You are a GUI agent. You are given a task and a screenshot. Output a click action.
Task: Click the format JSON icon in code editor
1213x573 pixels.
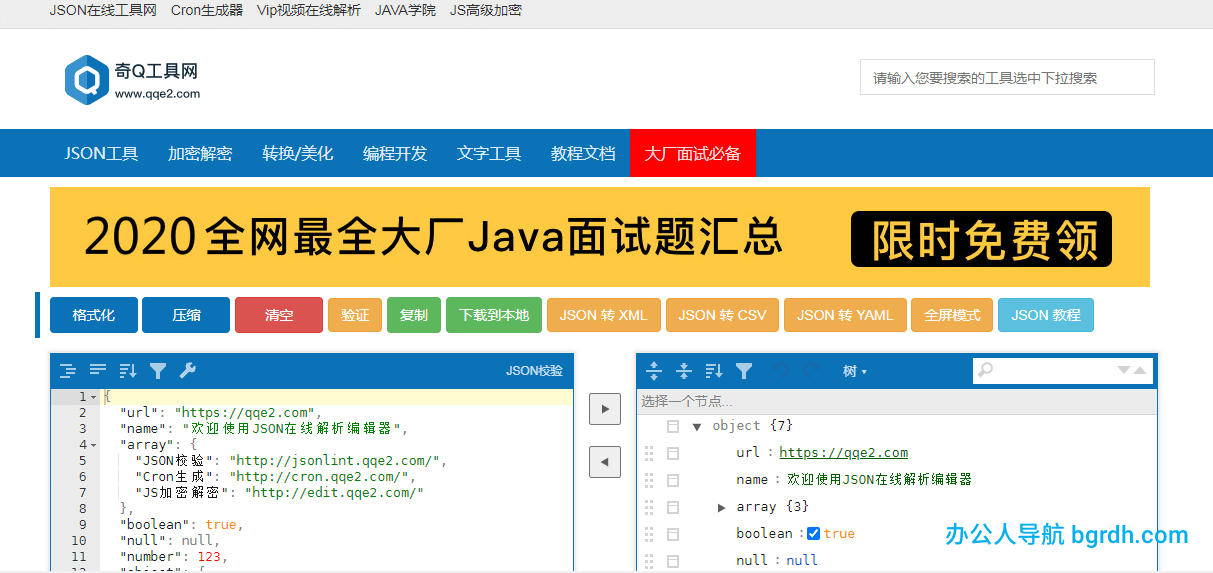point(68,371)
